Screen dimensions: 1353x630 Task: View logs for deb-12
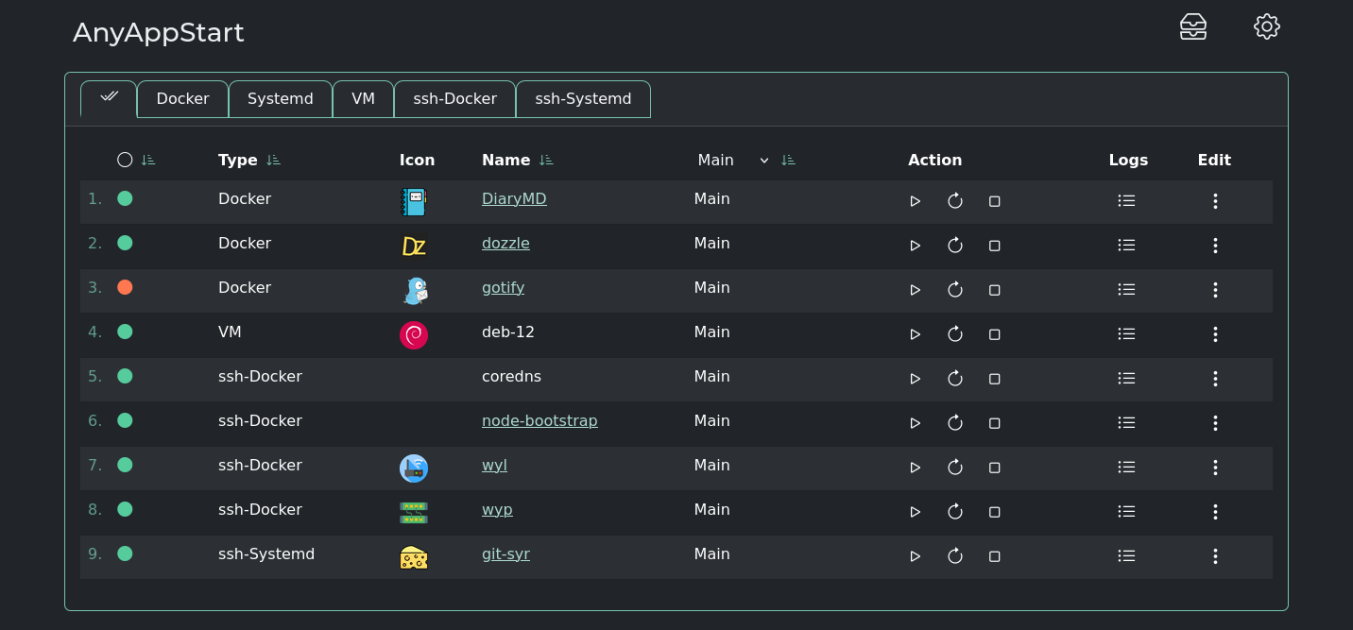[x=1126, y=334]
